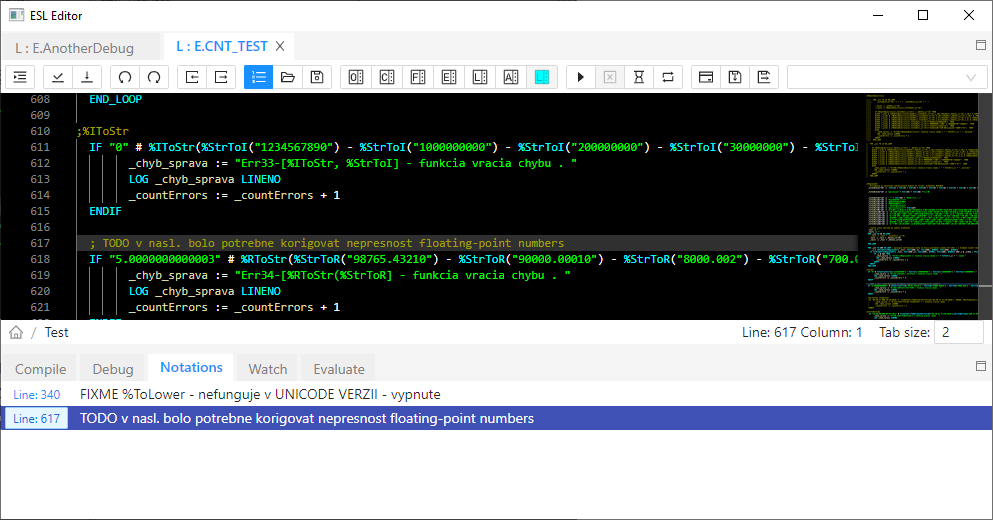993x520 pixels.
Task: Close the L : E.CNT_TEST tab
Action: pyautogui.click(x=280, y=46)
